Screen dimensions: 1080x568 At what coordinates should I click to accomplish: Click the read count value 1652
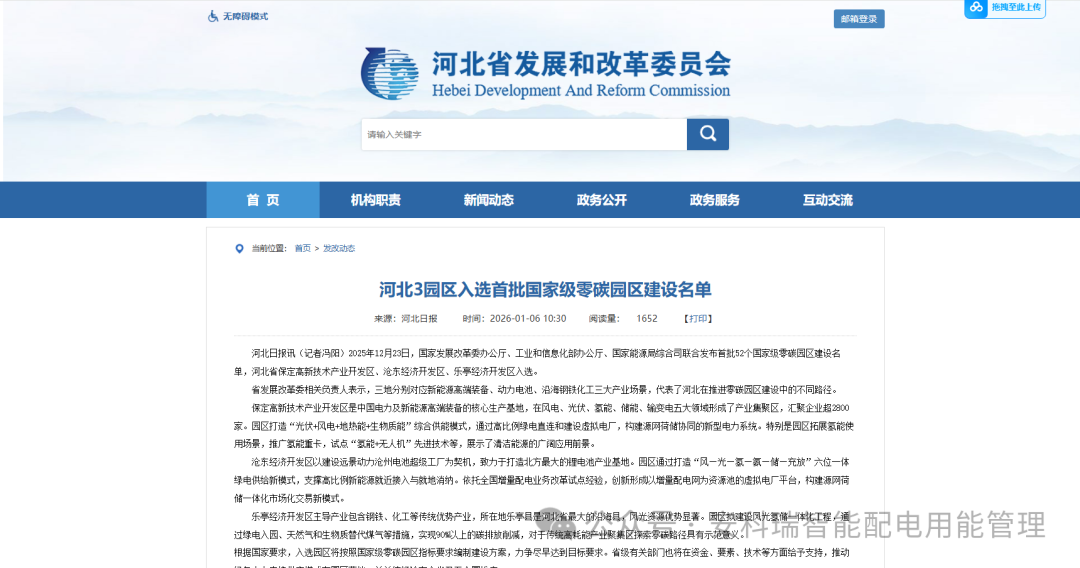point(647,319)
